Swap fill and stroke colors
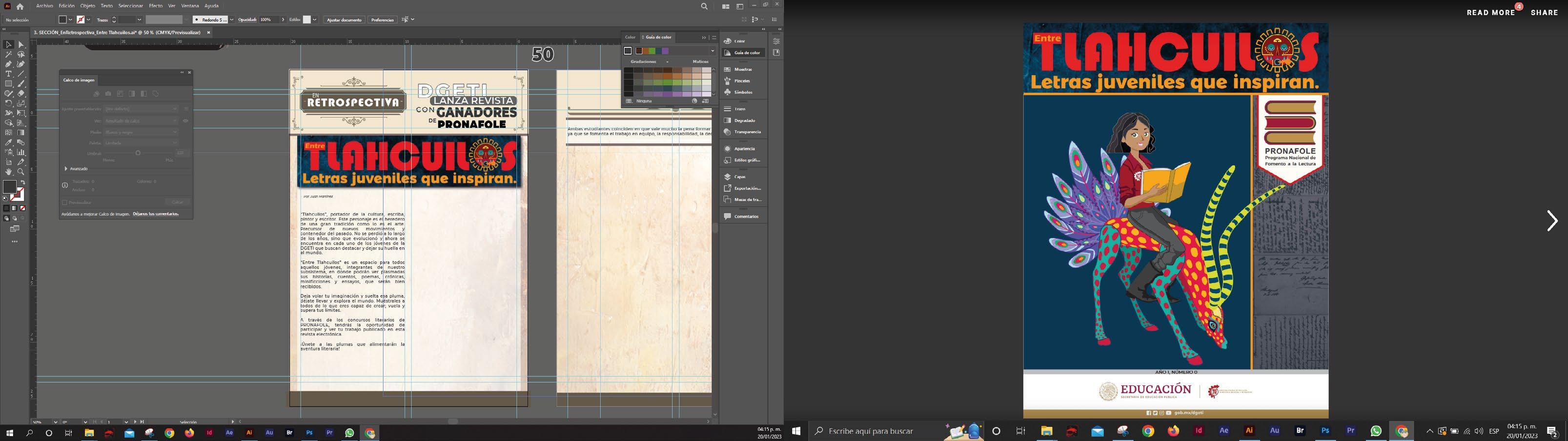This screenshot has height=441, width=1568. tap(23, 182)
